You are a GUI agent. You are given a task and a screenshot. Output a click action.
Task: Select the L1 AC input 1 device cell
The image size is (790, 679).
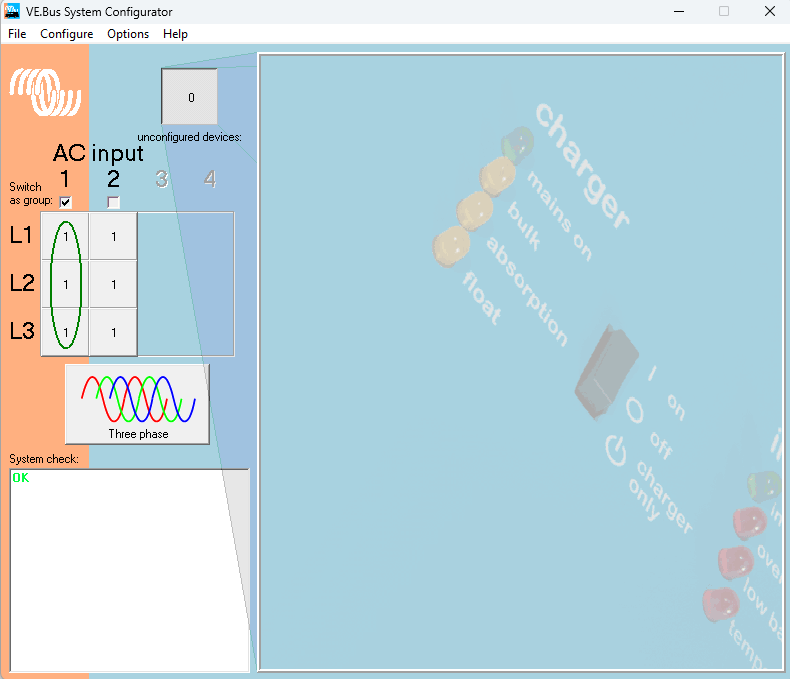[x=65, y=236]
